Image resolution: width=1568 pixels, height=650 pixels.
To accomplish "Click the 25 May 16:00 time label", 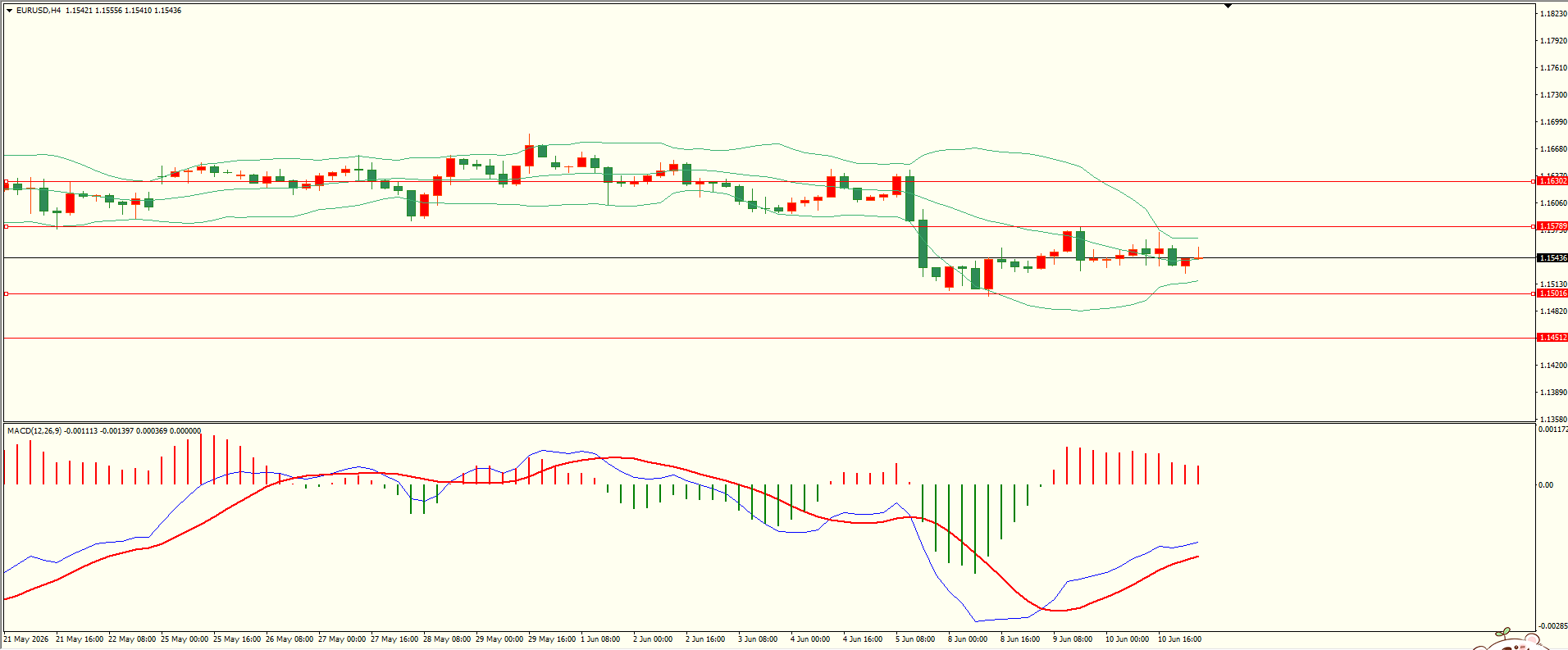I will pyautogui.click(x=237, y=639).
